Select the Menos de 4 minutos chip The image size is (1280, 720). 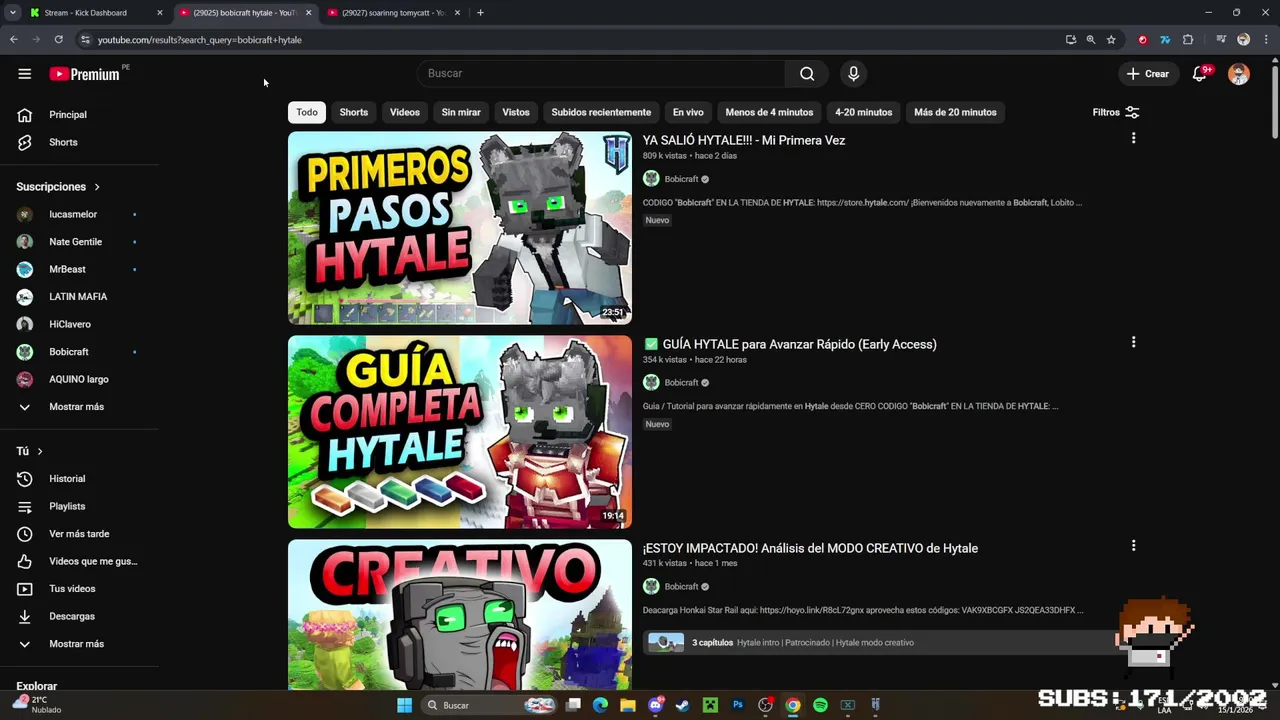tap(769, 112)
